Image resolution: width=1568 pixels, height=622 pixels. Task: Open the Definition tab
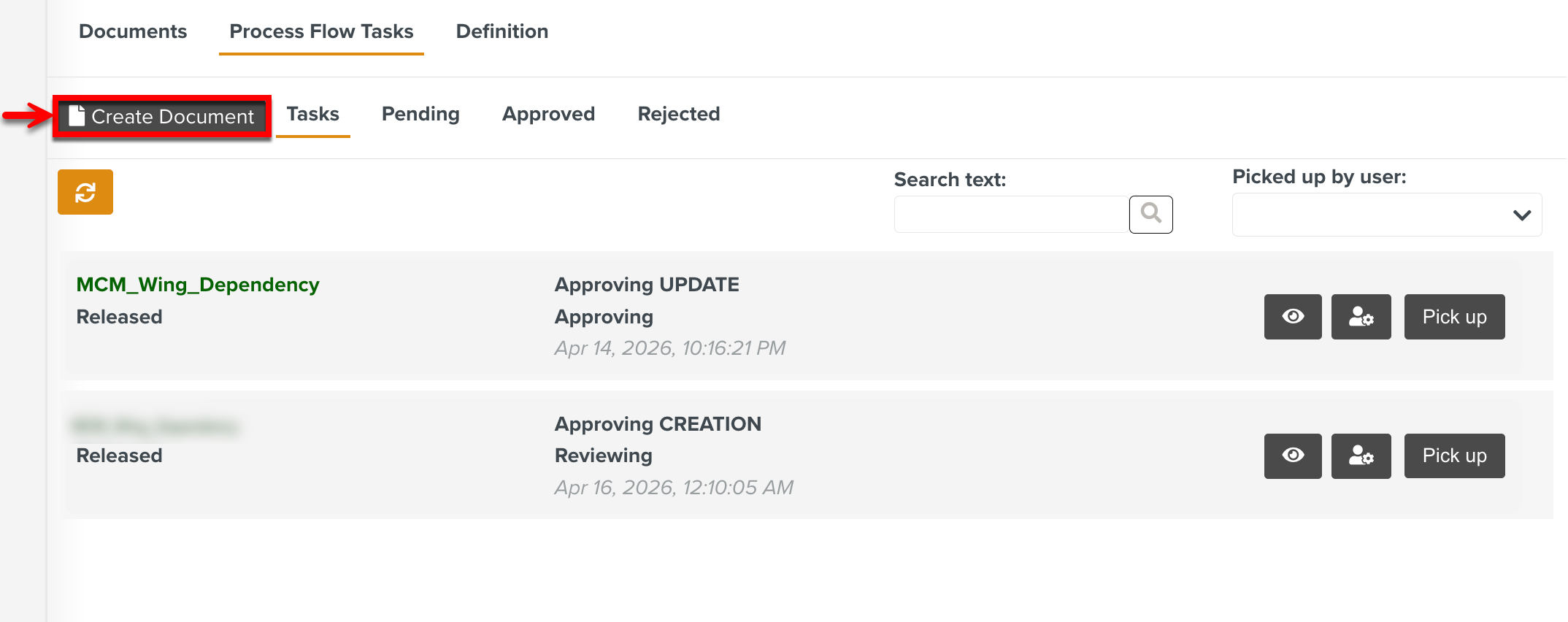pos(501,31)
